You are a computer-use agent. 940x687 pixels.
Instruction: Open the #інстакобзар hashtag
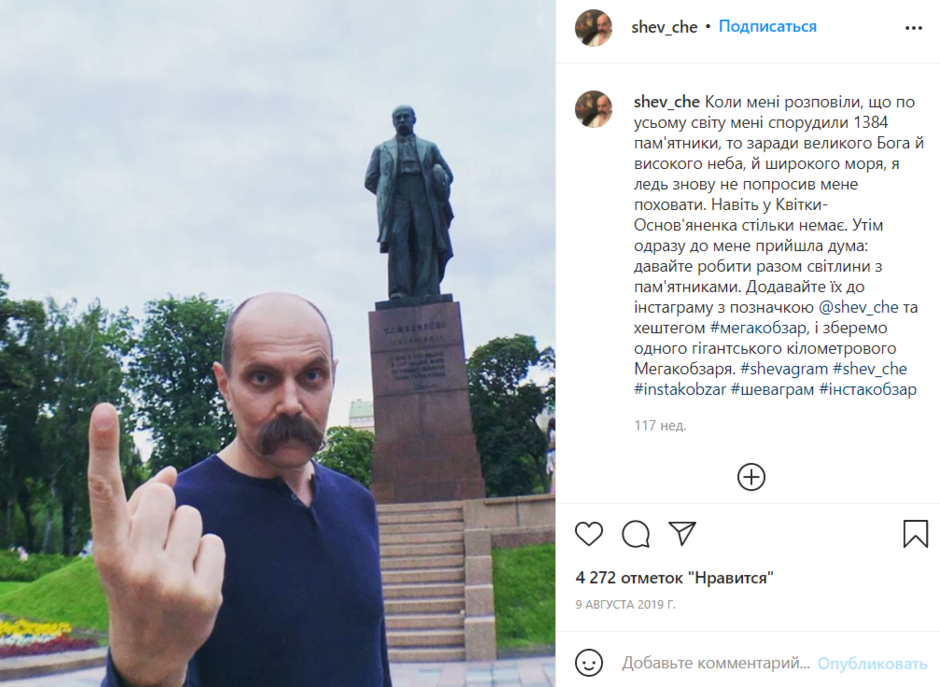pyautogui.click(x=867, y=389)
